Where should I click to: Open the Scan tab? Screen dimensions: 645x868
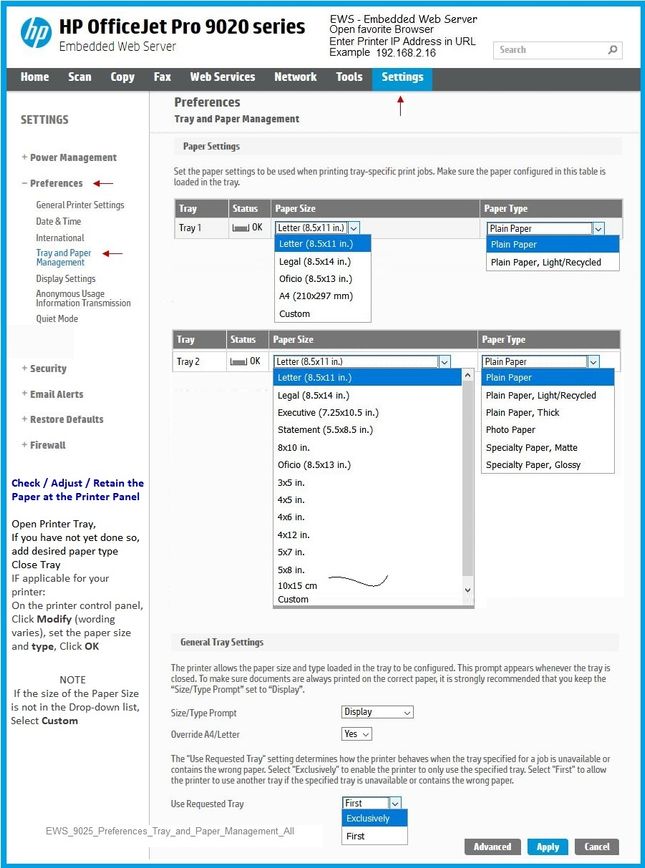(80, 78)
